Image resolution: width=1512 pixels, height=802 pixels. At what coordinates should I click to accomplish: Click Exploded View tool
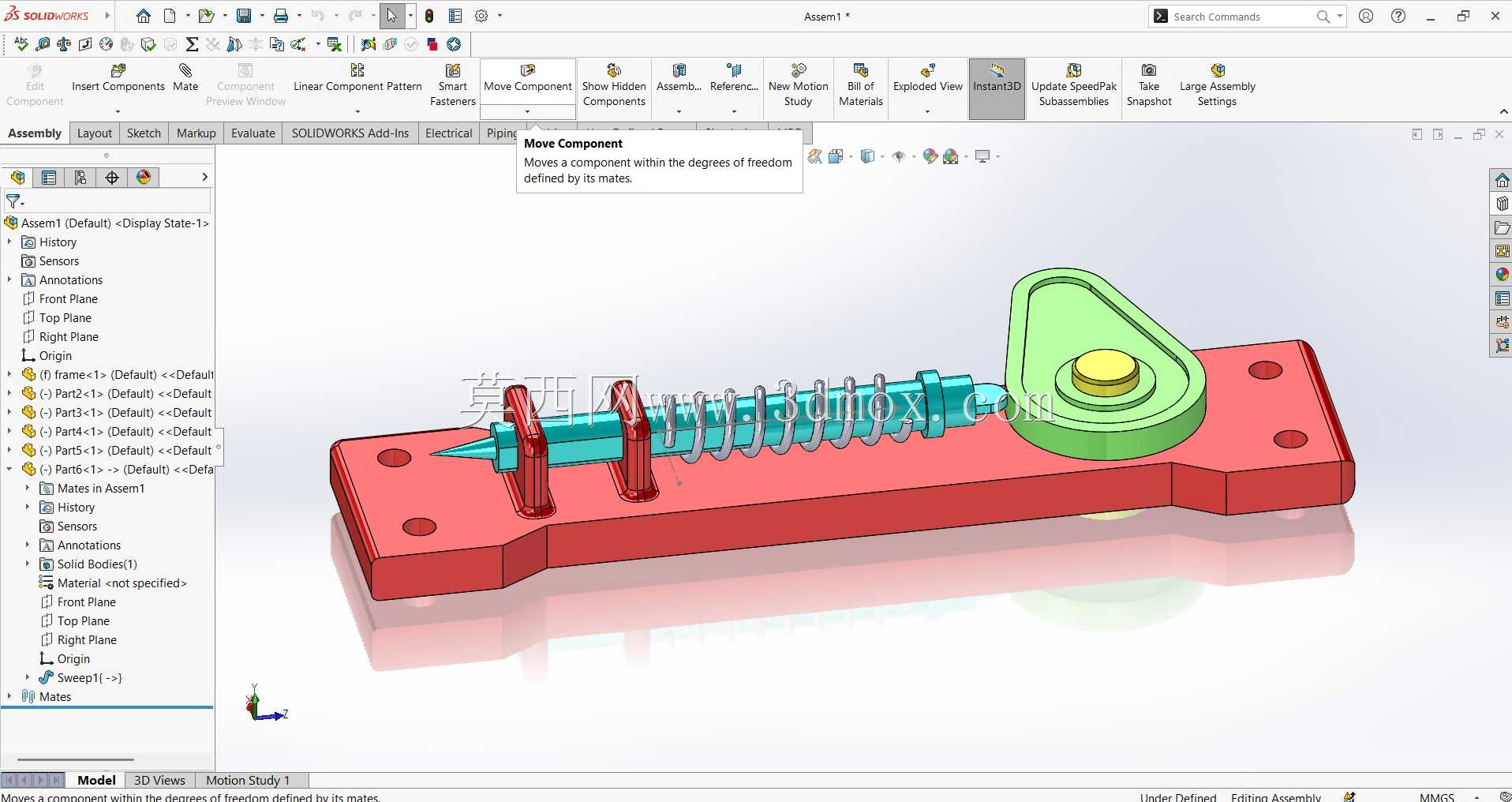(x=928, y=78)
